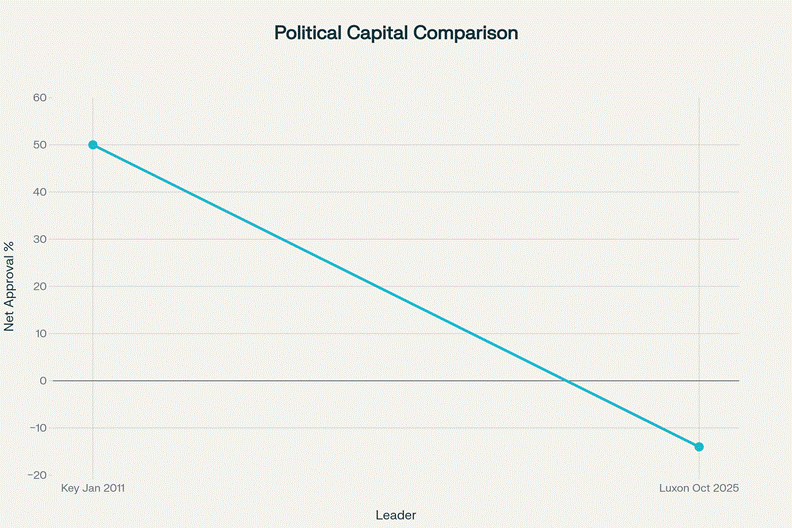792x528 pixels.
Task: Click the 0 y-axis tick label
Action: tap(43, 381)
